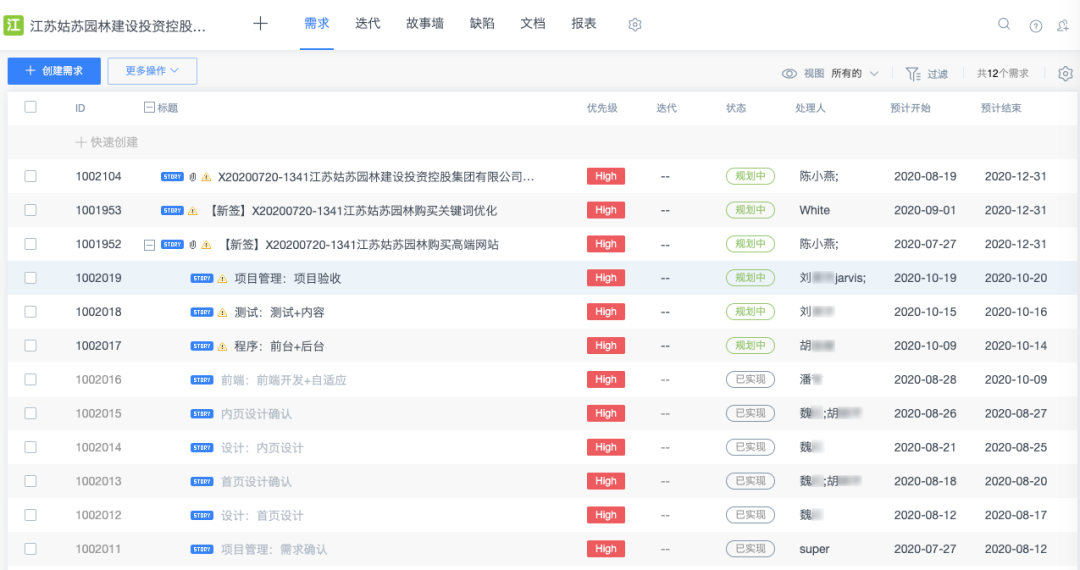Open story 【新签】X20200720-1341江苏姑苏园林购买关键词优化
The height and width of the screenshot is (570, 1080).
coord(351,211)
